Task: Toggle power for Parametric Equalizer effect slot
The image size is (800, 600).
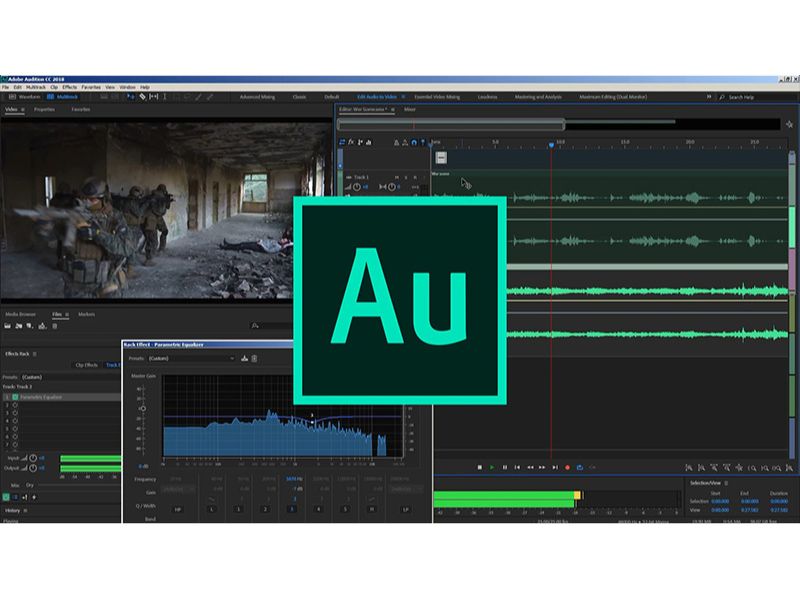Action: (x=15, y=397)
